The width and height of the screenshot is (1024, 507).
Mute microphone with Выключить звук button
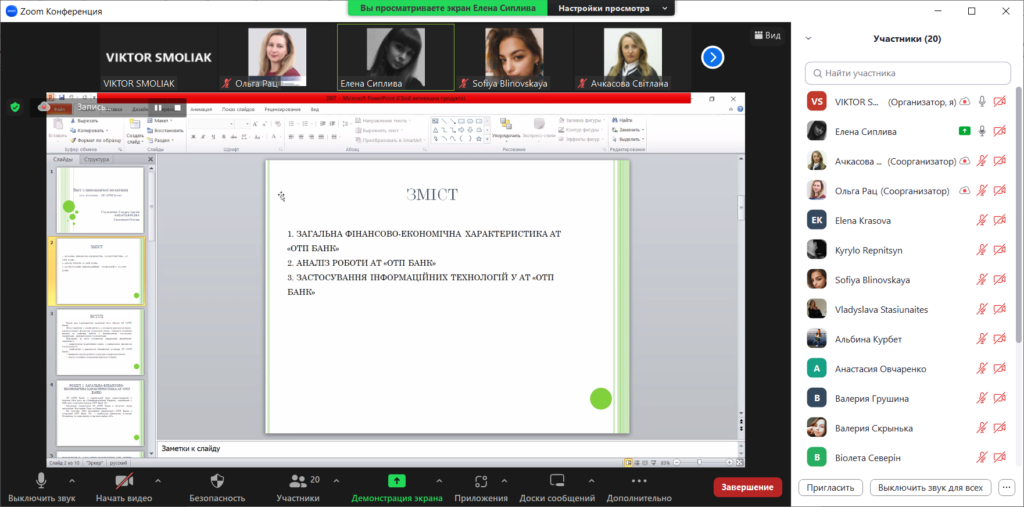(x=41, y=487)
